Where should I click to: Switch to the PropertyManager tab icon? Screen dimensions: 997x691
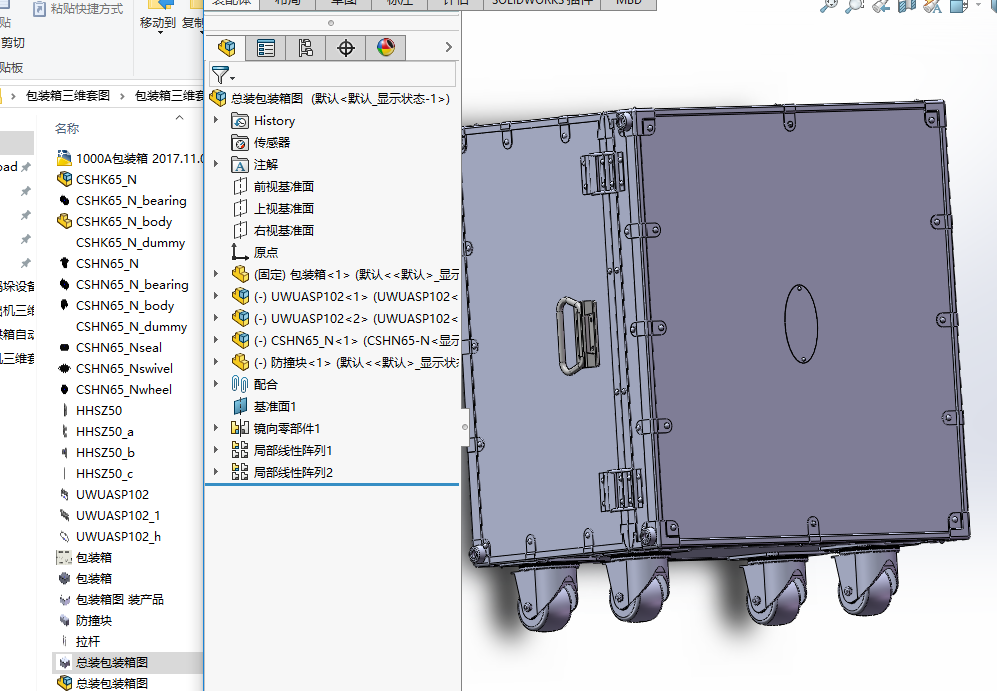(x=266, y=48)
